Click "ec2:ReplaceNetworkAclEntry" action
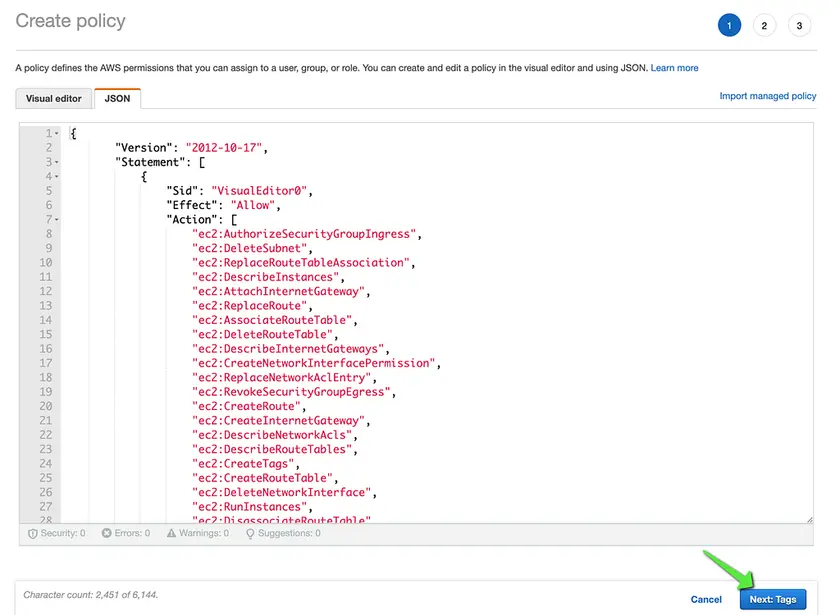This screenshot has width=840, height=615. click(281, 378)
